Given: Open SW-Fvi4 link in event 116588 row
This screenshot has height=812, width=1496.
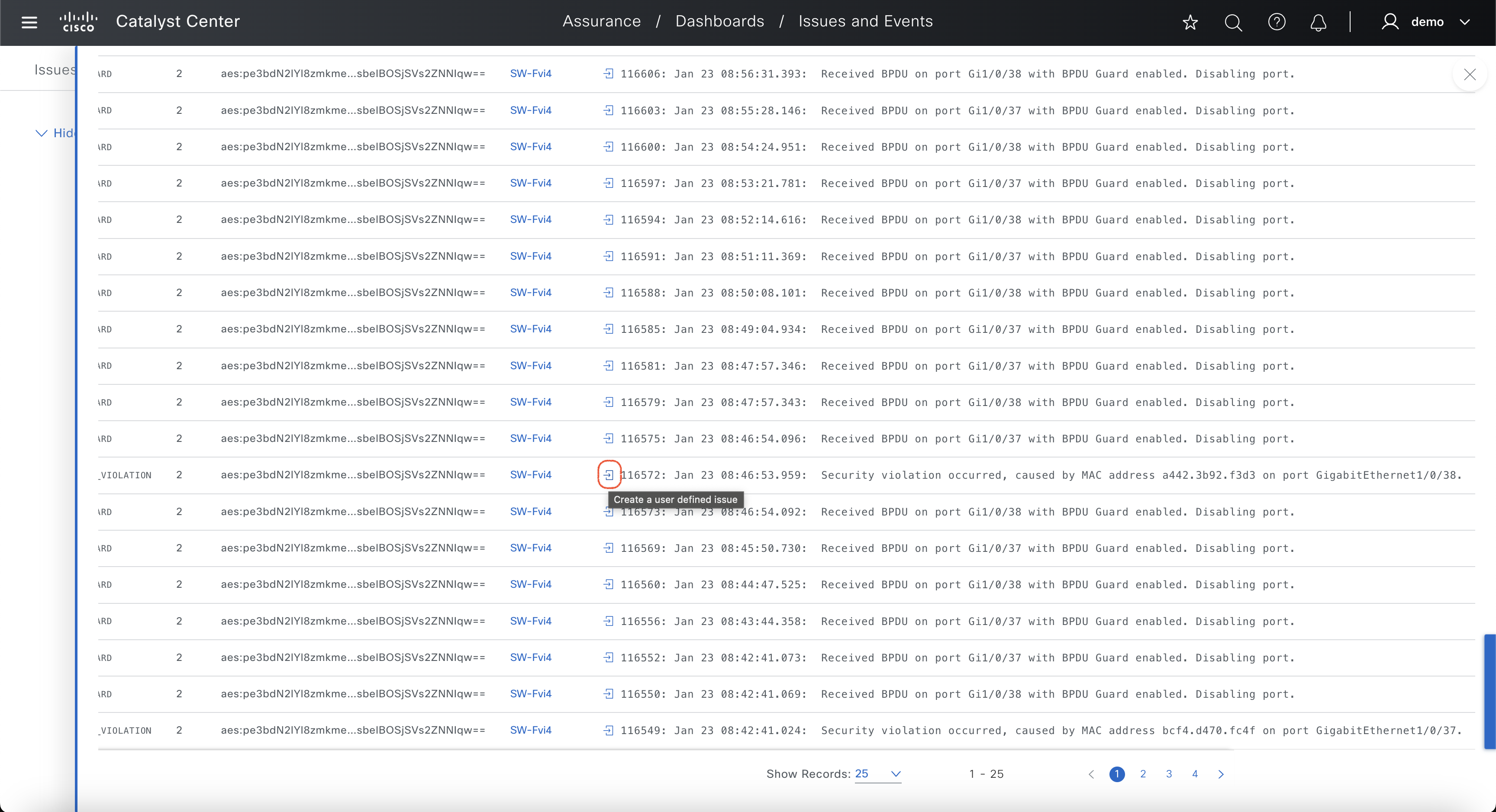Looking at the screenshot, I should pyautogui.click(x=530, y=293).
